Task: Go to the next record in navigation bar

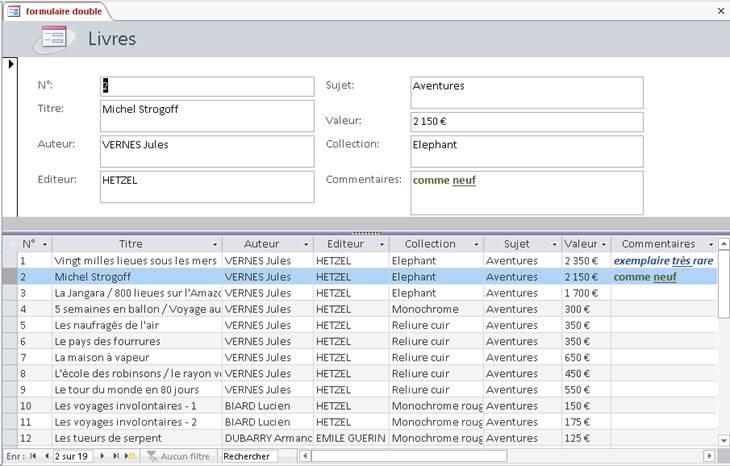Action: 102,456
